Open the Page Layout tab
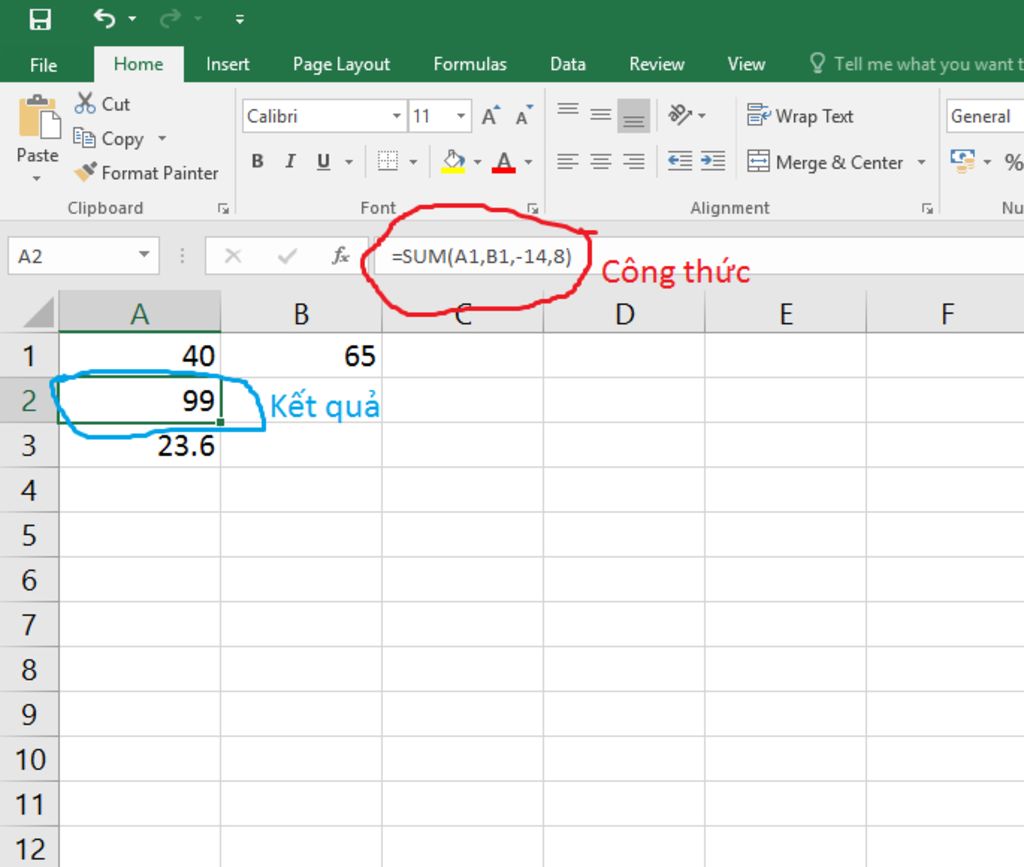1024x867 pixels. (x=341, y=64)
